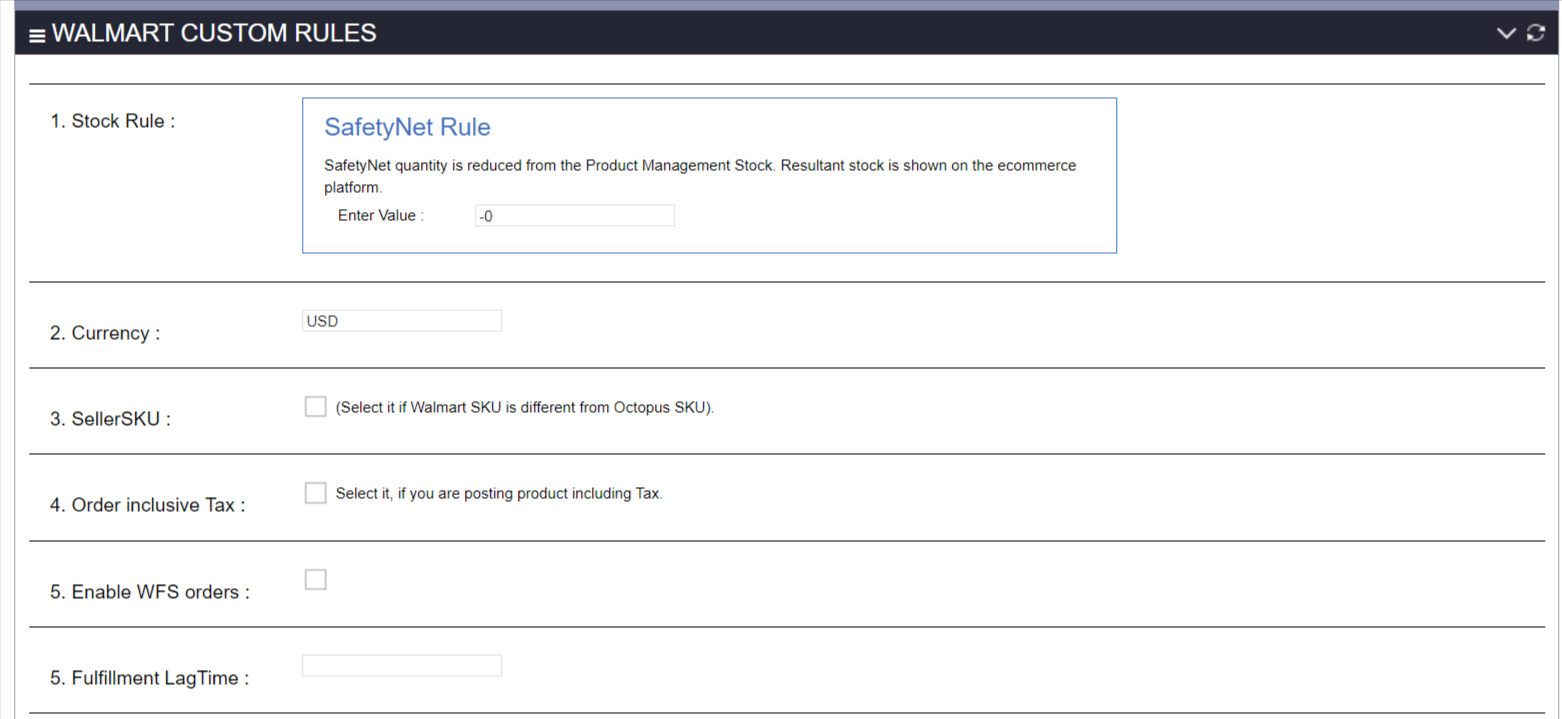Activate the Fulfillment LagTime input box
This screenshot has width=1562, height=719.
tap(402, 666)
